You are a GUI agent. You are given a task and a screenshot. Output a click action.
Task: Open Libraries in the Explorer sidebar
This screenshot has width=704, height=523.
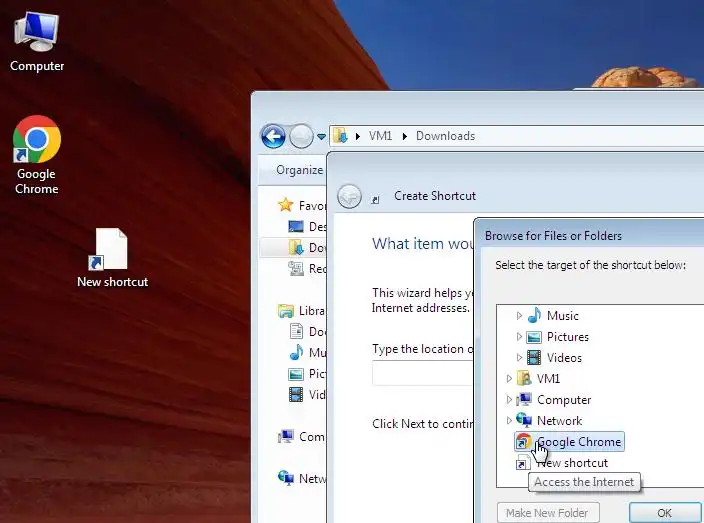point(301,311)
